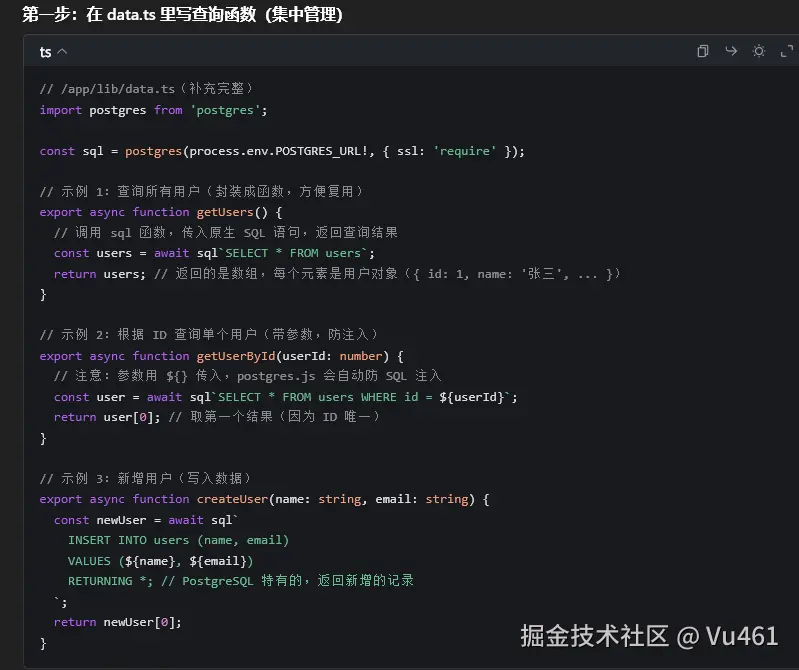This screenshot has width=799, height=670.
Task: Click the 'RETURNING *;' line
Action: tap(241, 581)
